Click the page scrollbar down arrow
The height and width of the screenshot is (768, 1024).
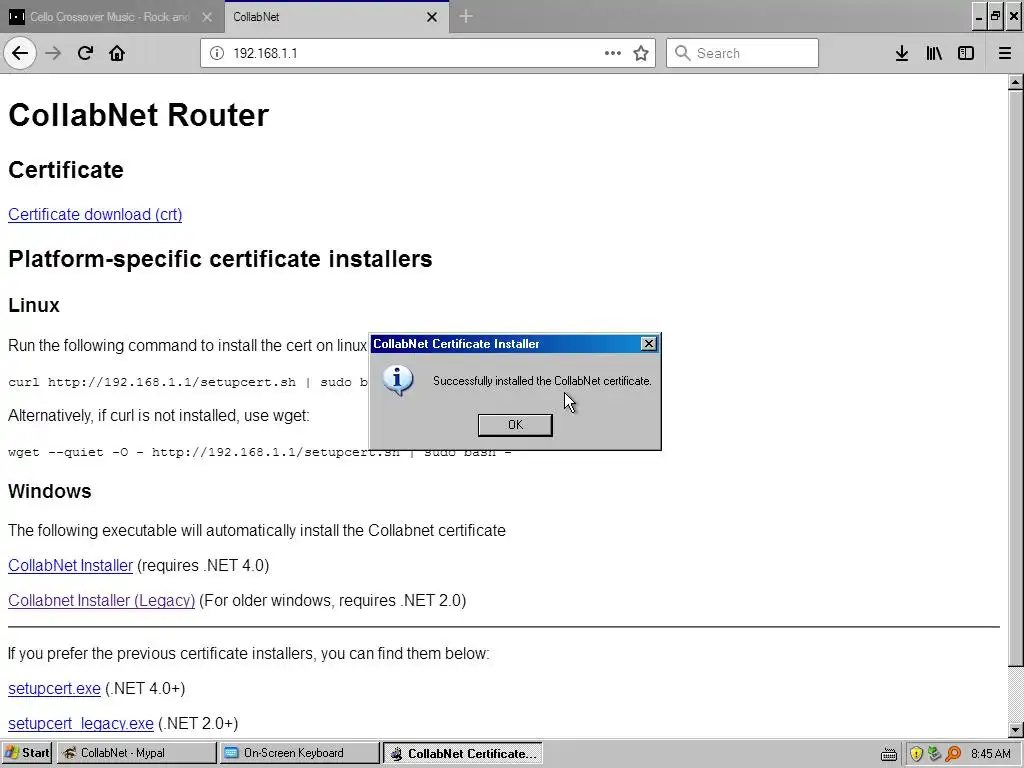[1016, 730]
